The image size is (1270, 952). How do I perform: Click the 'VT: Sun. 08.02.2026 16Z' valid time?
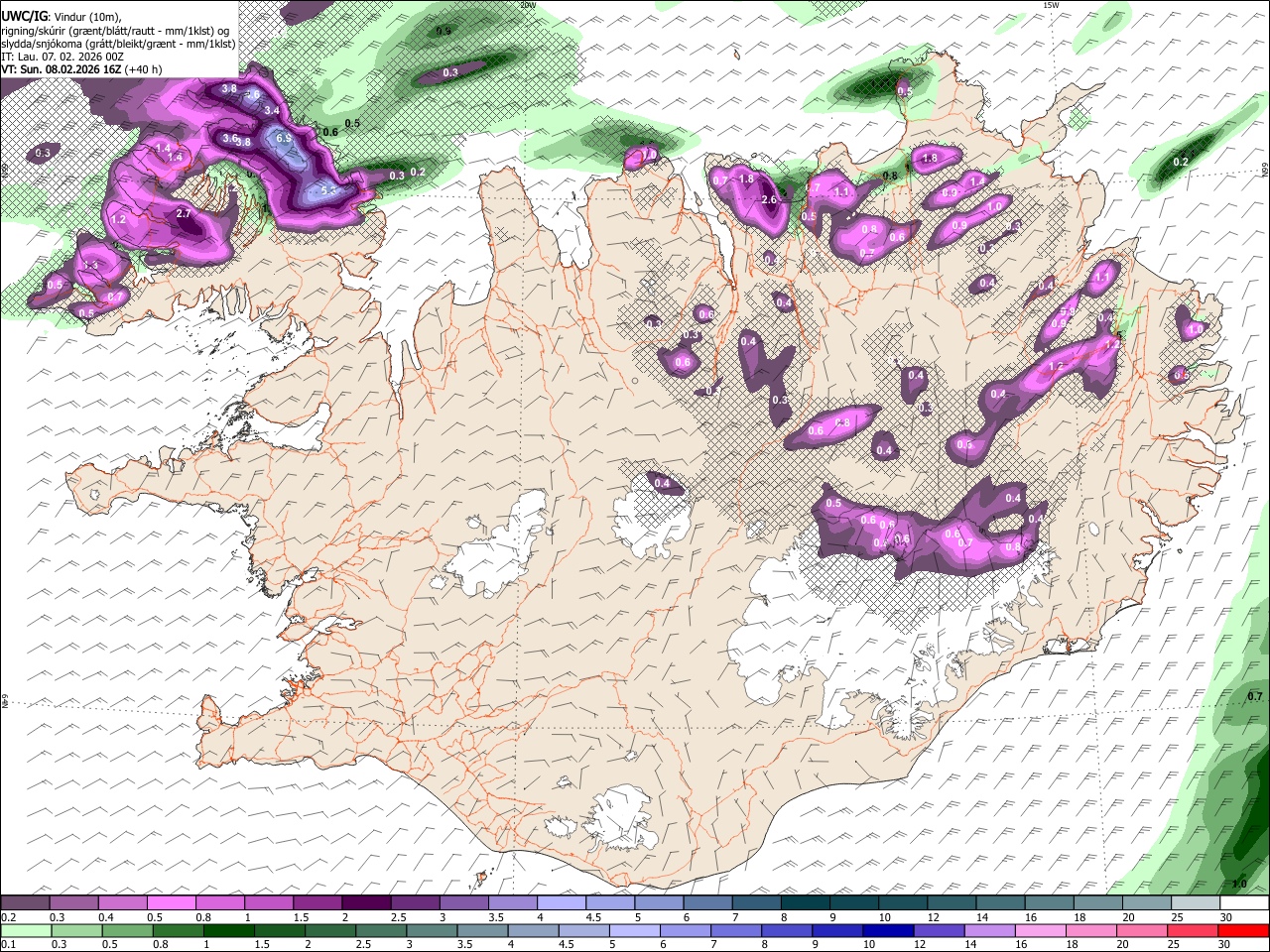coord(63,69)
